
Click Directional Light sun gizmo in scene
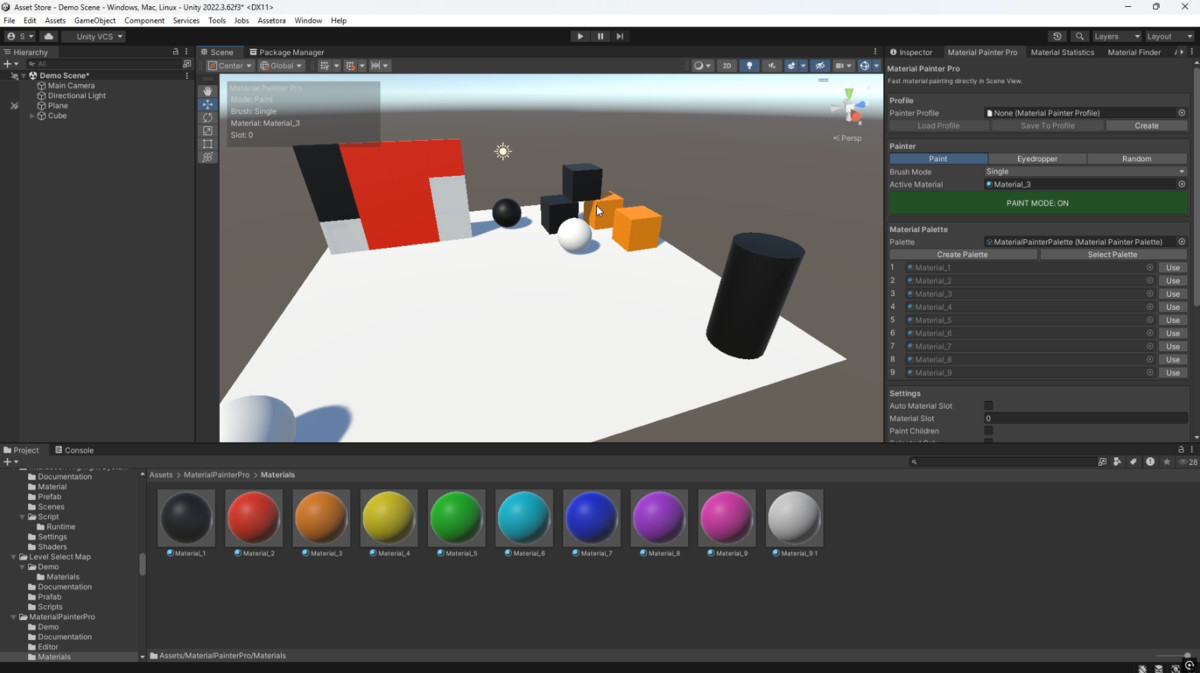click(503, 151)
